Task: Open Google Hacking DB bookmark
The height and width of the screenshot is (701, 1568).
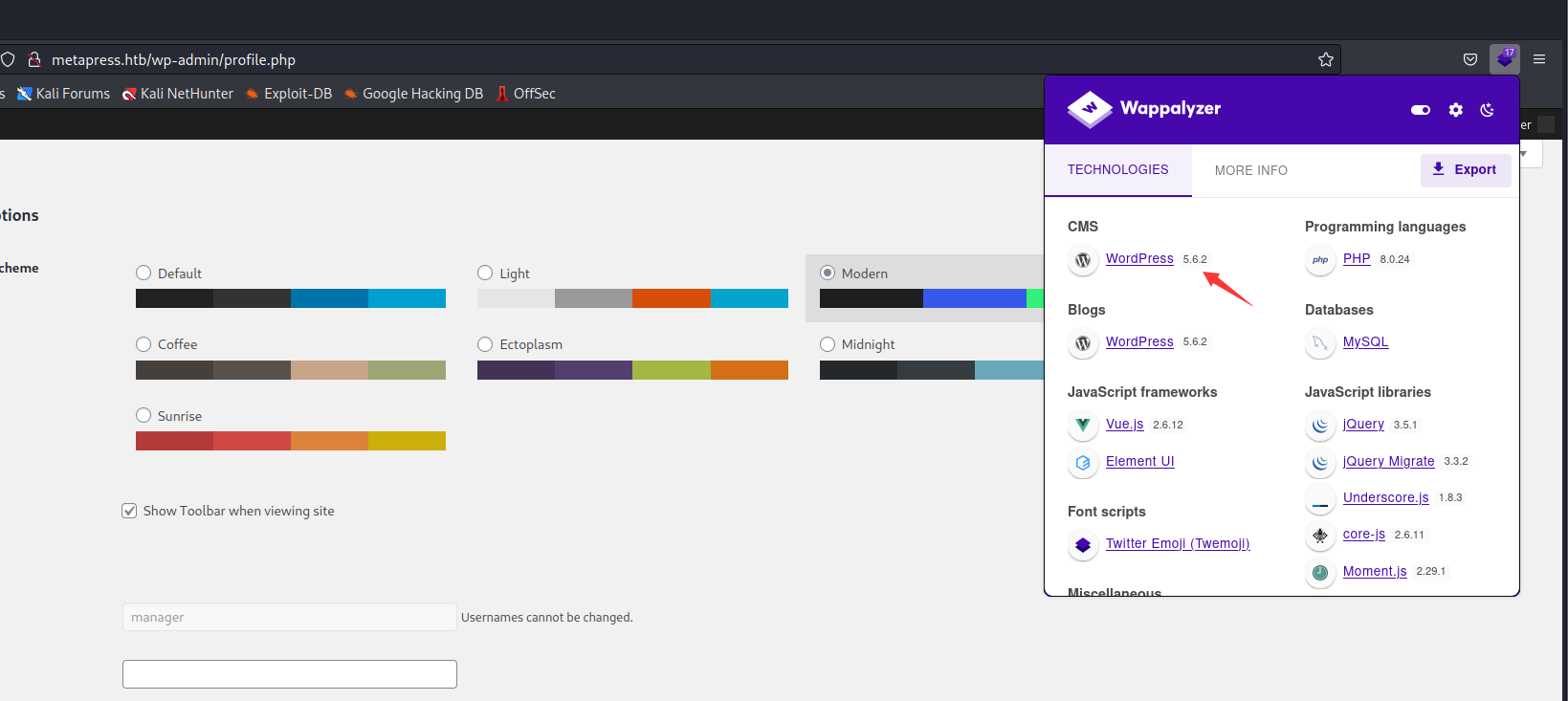Action: pyautogui.click(x=413, y=94)
